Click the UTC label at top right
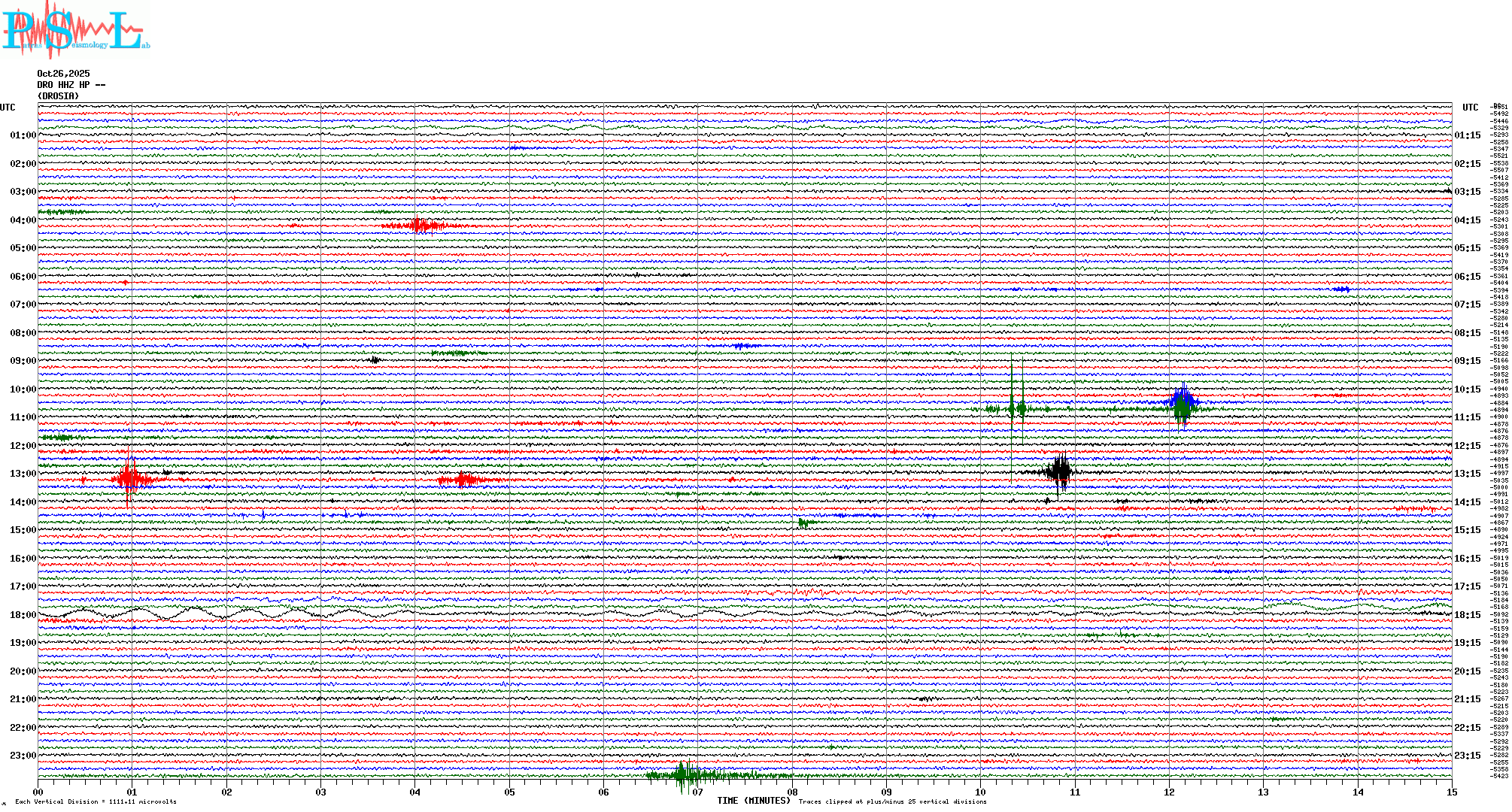1512x812 pixels. tap(1470, 108)
